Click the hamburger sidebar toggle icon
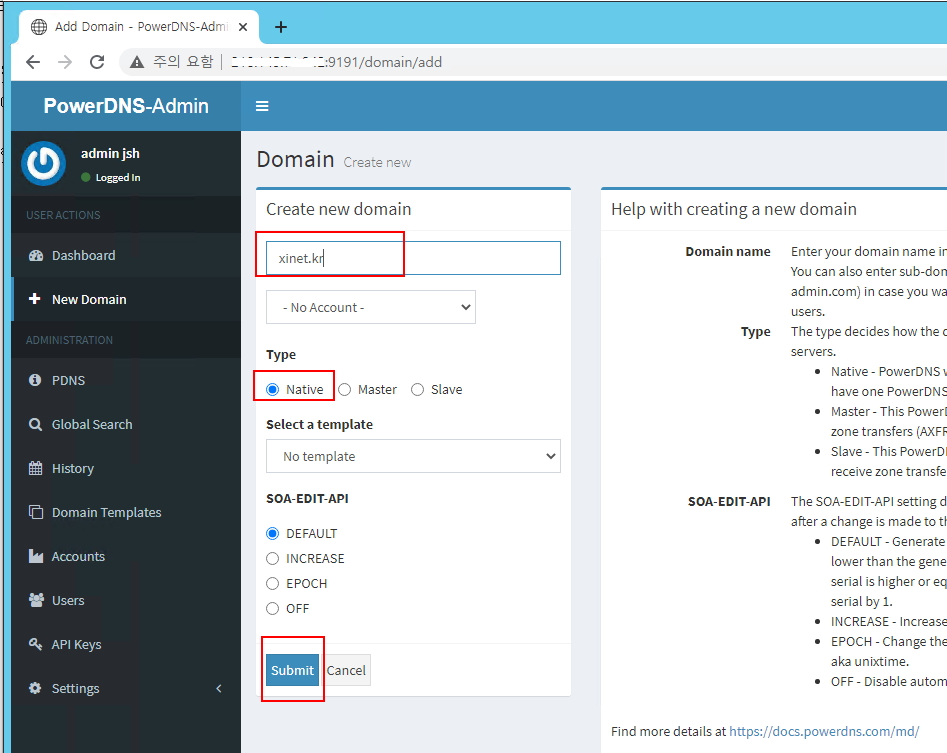The image size is (947, 753). tap(262, 106)
